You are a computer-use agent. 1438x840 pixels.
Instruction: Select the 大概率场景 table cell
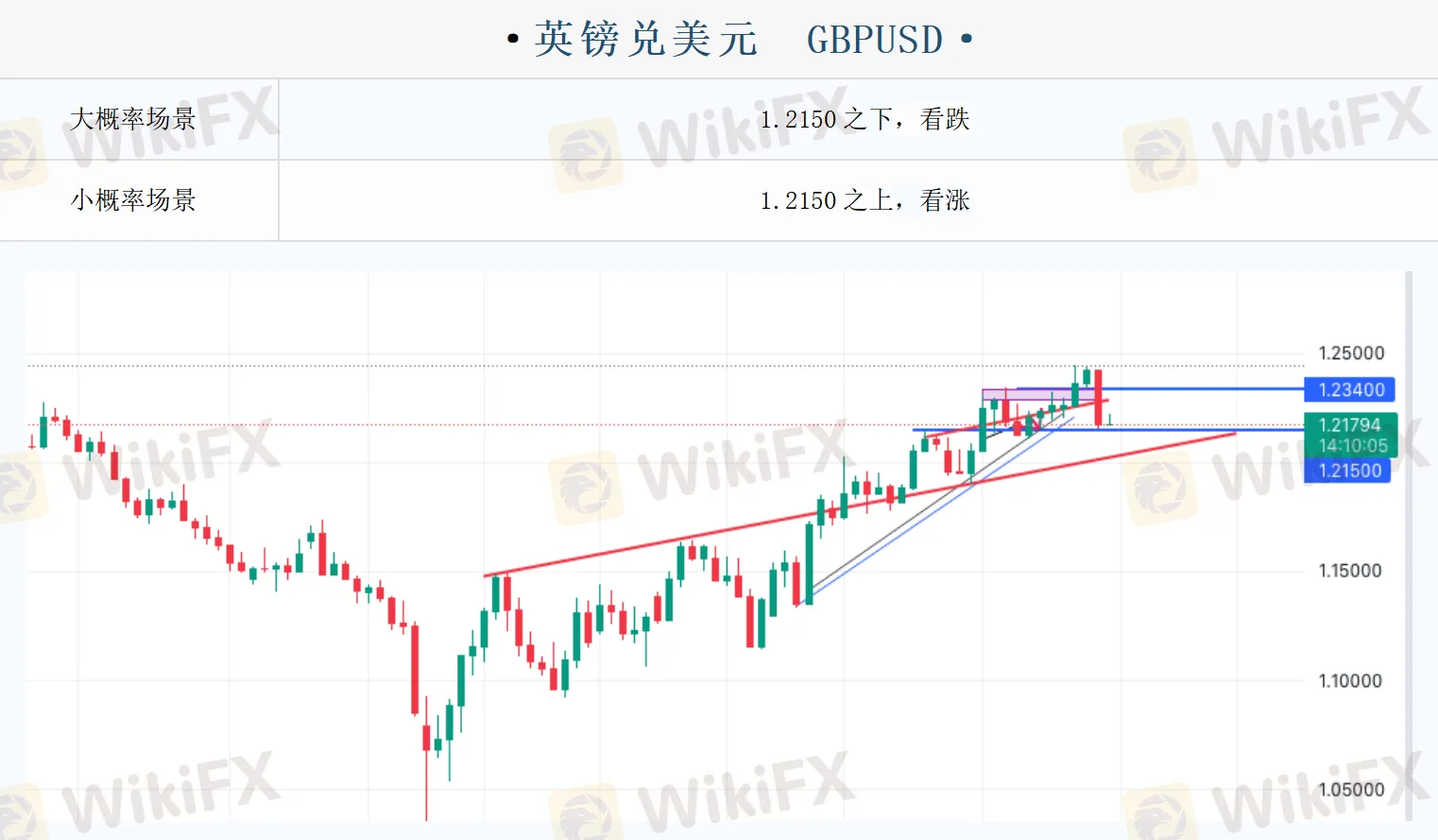coord(133,119)
